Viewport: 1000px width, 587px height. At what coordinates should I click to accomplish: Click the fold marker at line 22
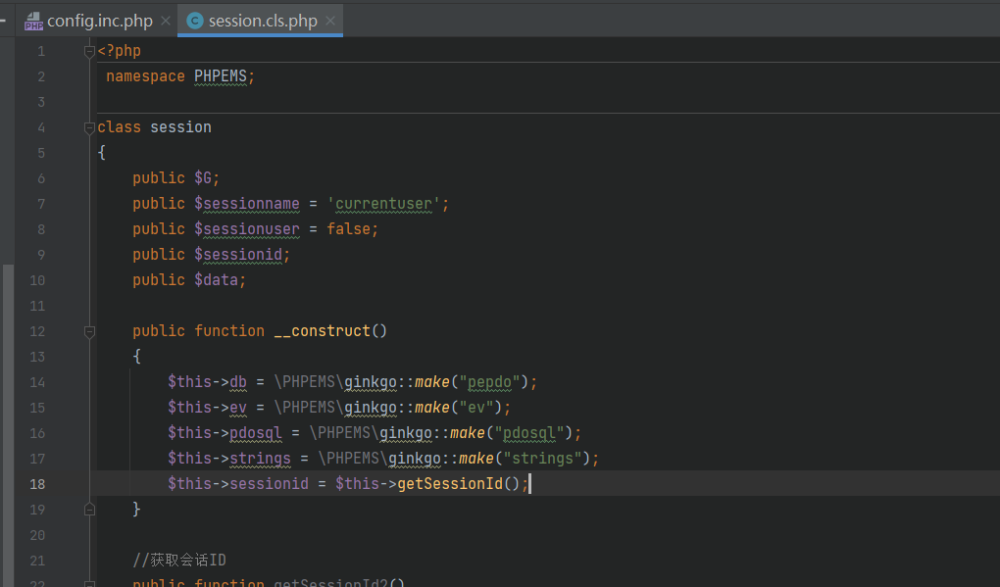tap(89, 583)
